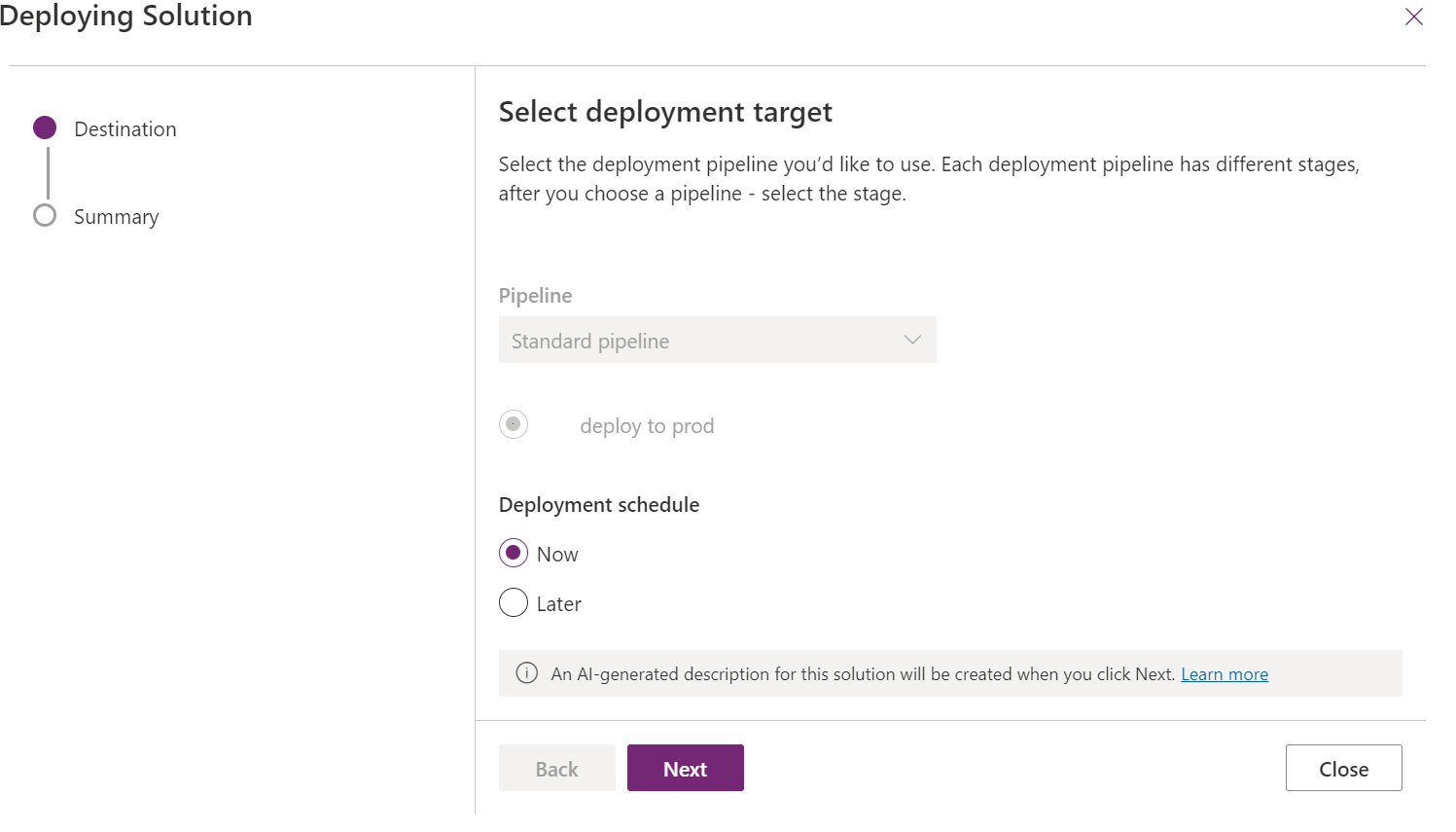The image size is (1456, 832).
Task: Open the pipeline picker to change pipelines
Action: 717,340
